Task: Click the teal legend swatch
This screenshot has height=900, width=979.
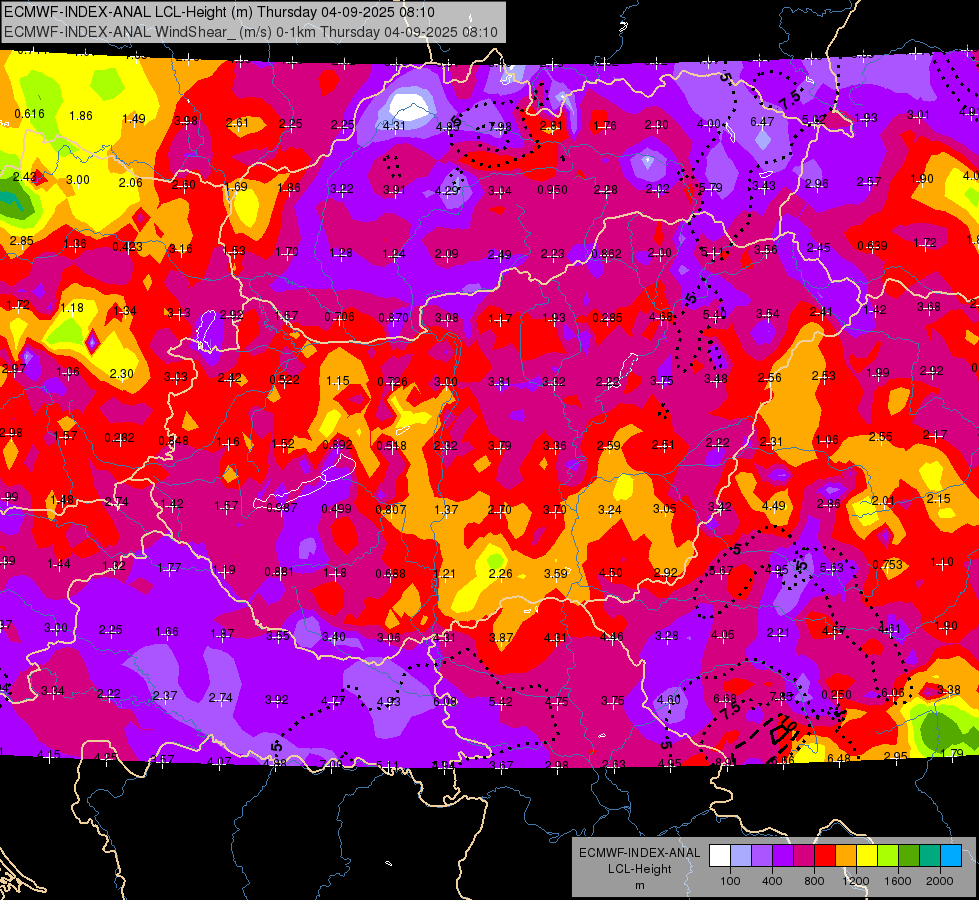Action: pyautogui.click(x=930, y=855)
